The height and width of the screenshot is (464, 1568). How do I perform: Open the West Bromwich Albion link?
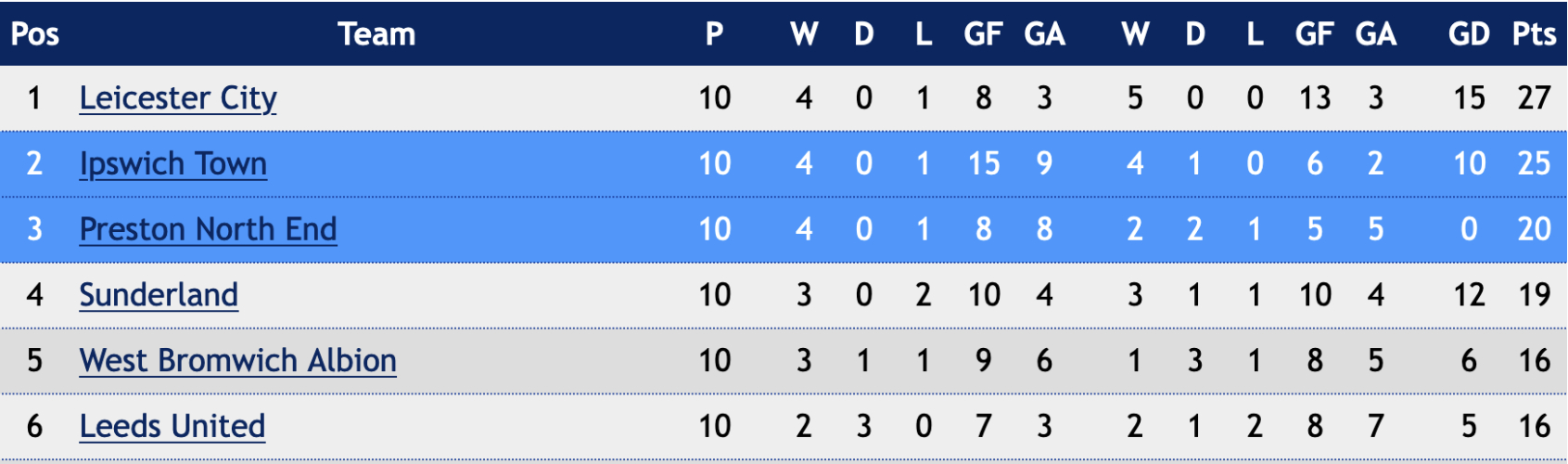click(x=237, y=361)
